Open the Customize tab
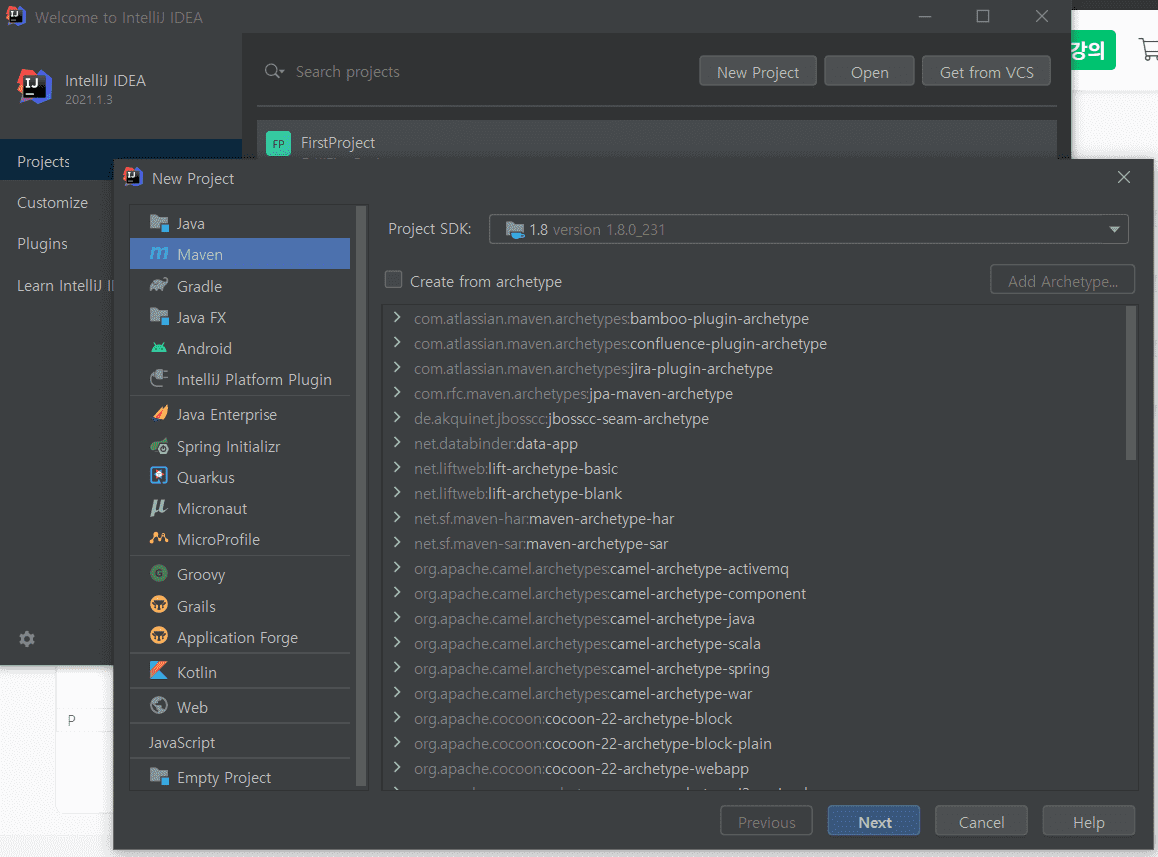1158x857 pixels. point(57,202)
